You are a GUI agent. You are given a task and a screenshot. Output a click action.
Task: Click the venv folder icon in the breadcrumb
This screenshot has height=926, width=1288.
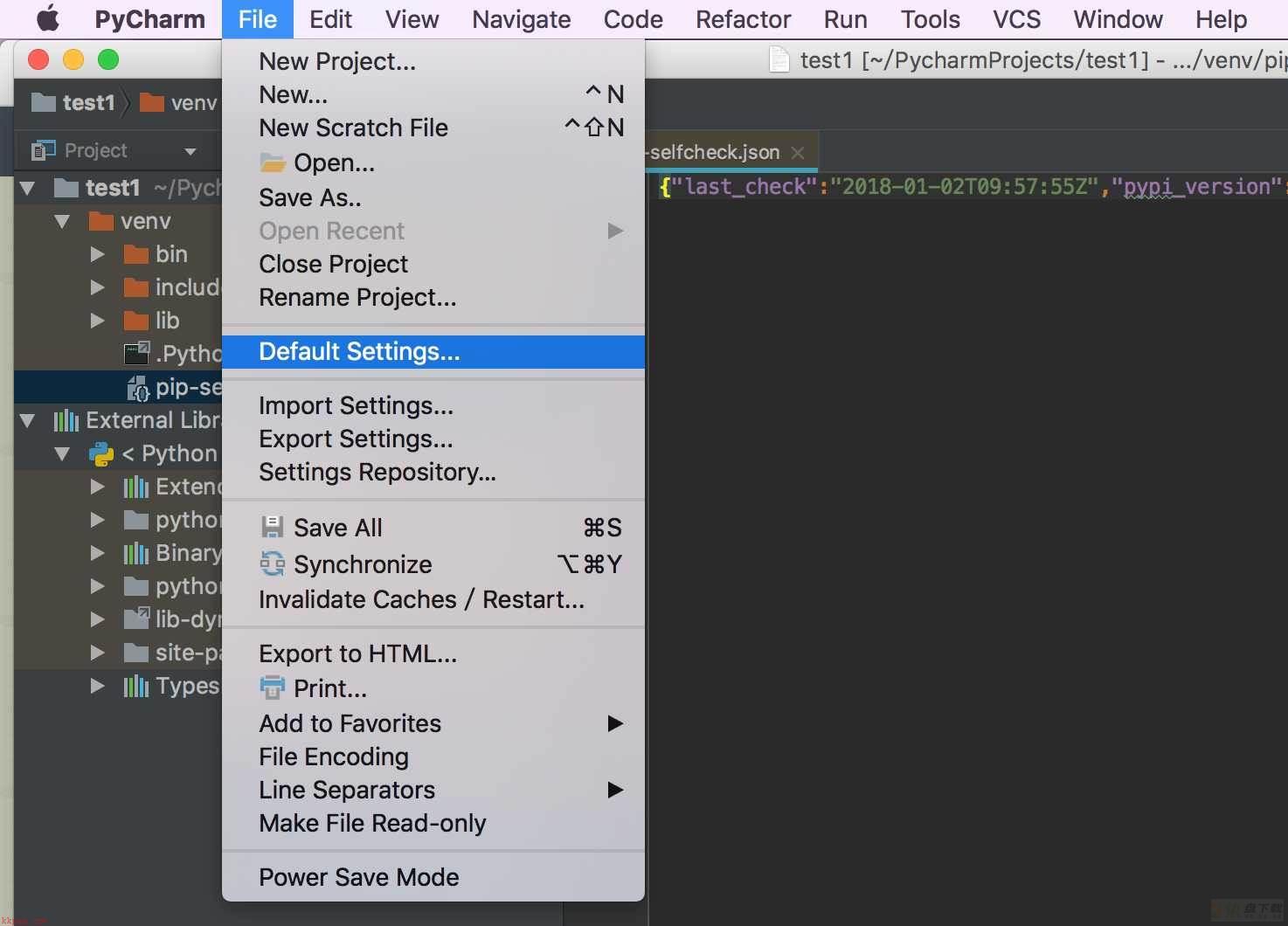tap(152, 102)
